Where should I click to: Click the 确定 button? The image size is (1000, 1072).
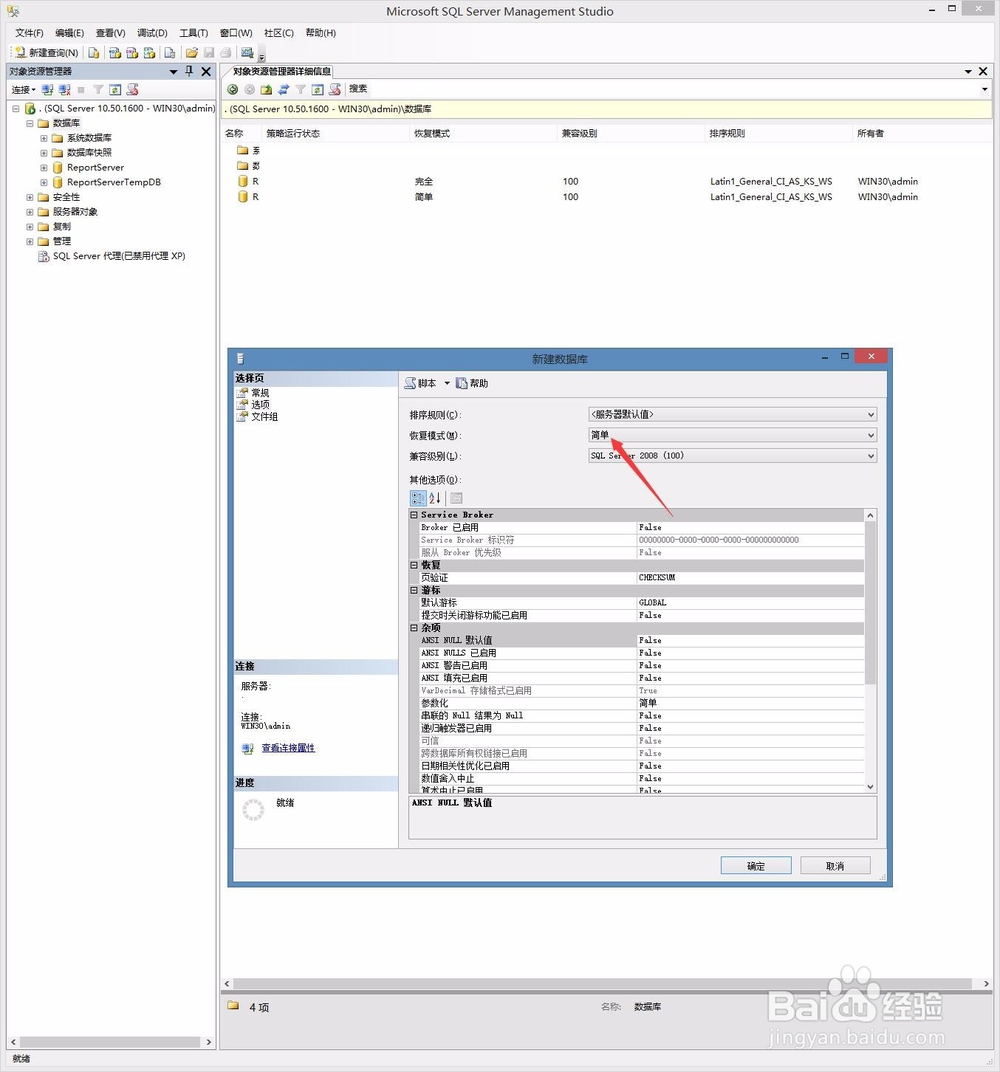click(756, 866)
